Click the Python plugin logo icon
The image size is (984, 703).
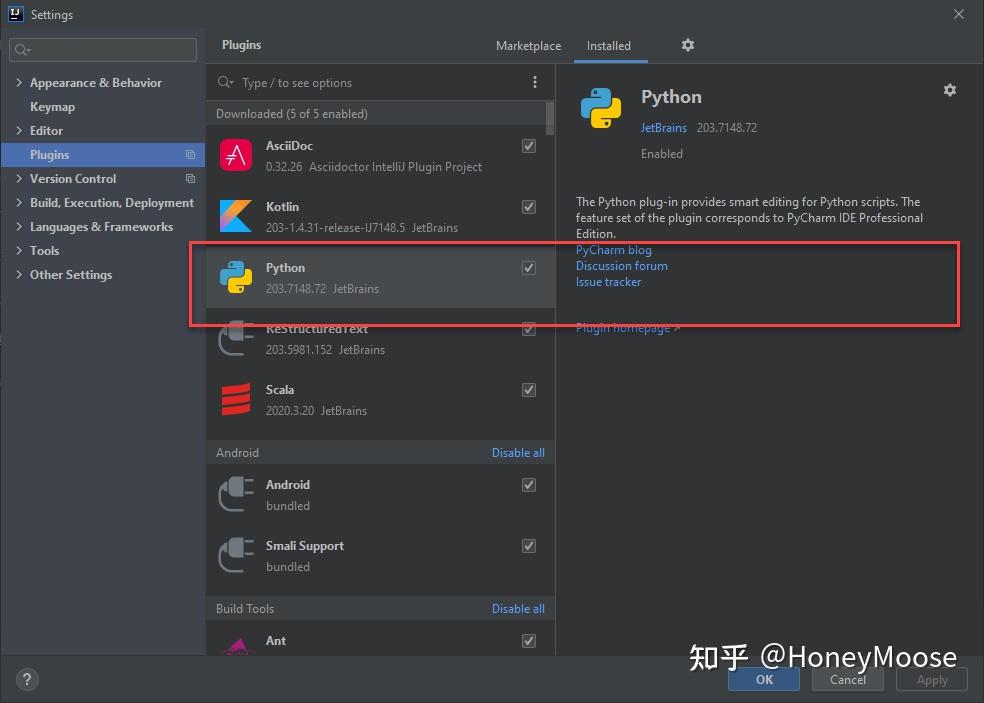tap(235, 277)
